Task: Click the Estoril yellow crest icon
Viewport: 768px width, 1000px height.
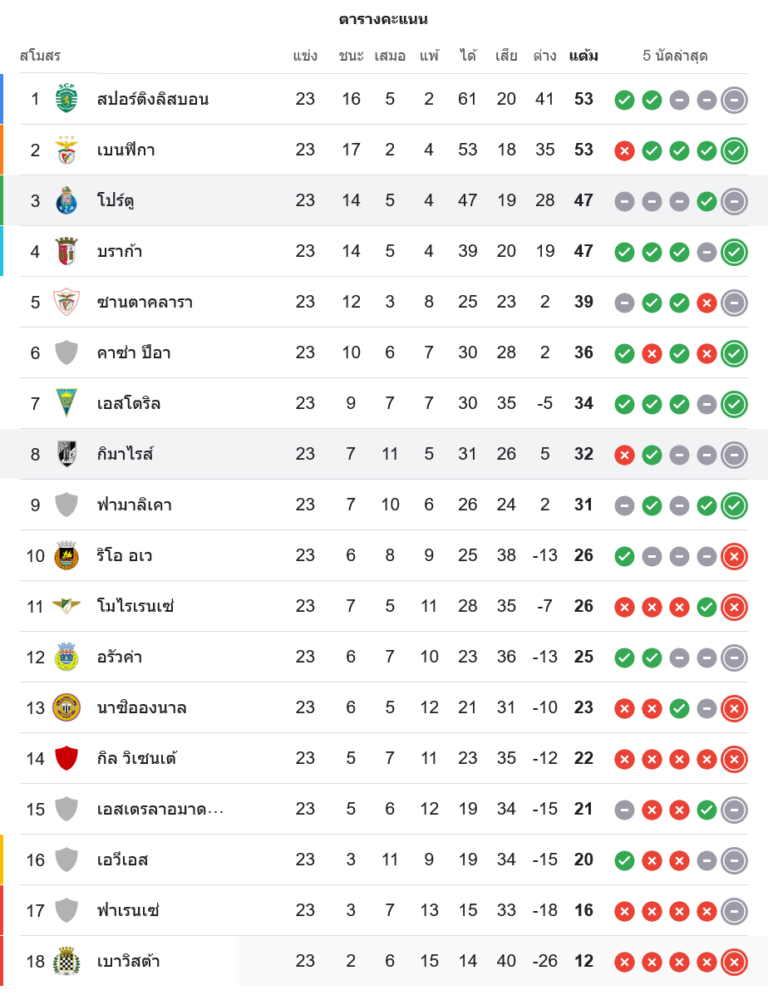Action: 66,403
